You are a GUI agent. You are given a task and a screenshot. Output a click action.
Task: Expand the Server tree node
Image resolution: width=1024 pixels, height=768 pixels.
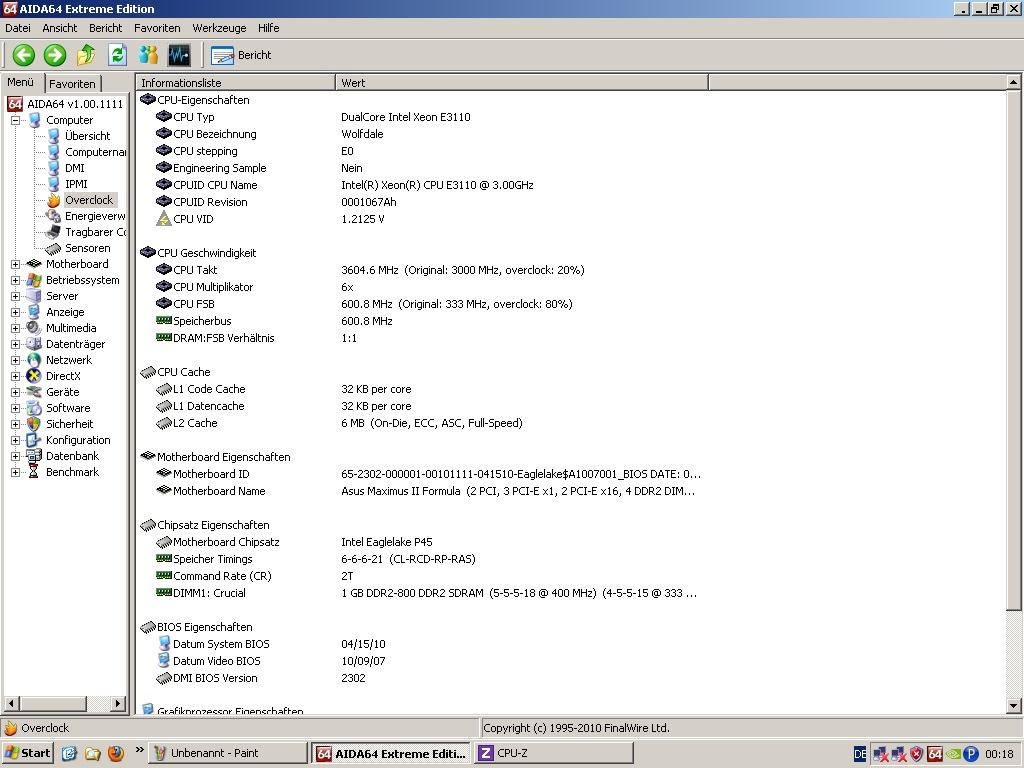(x=15, y=296)
